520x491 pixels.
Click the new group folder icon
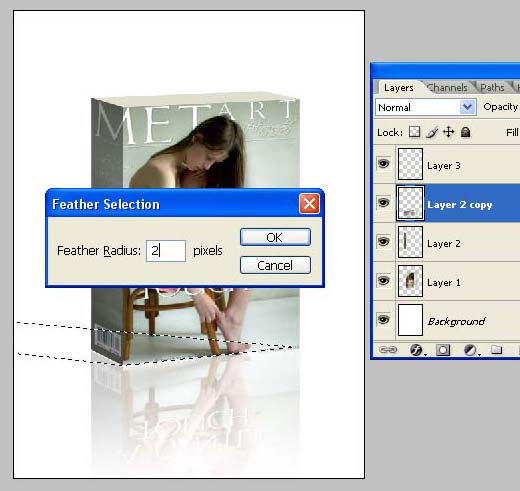click(x=497, y=349)
